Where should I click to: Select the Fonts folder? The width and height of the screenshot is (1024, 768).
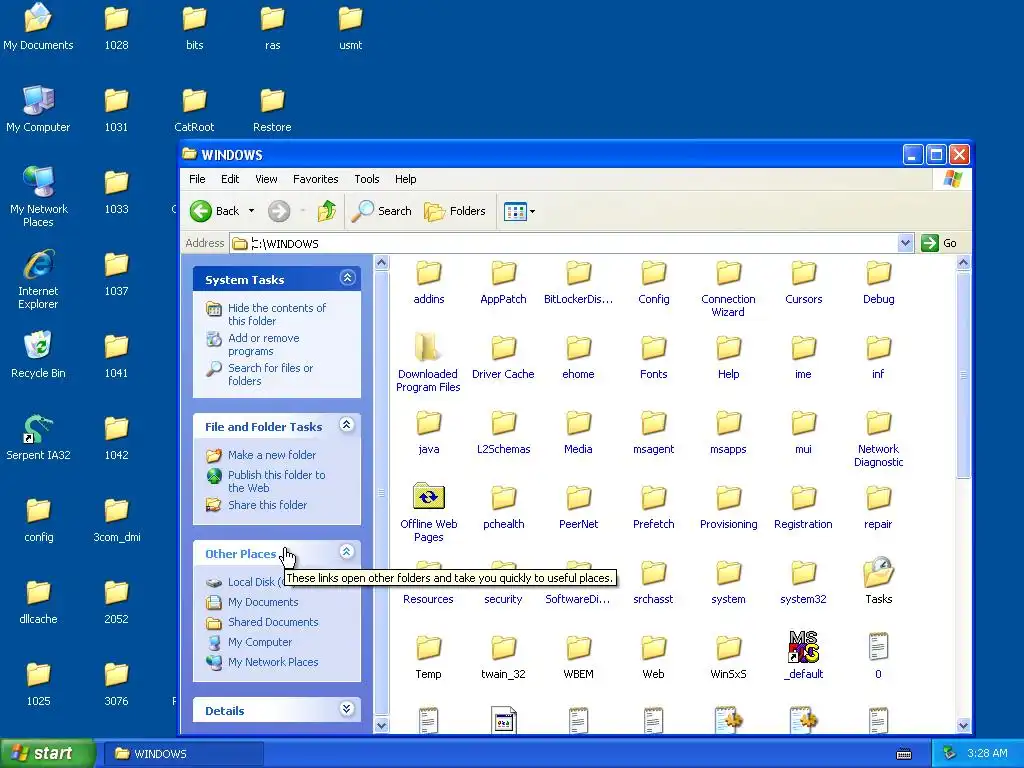653,359
